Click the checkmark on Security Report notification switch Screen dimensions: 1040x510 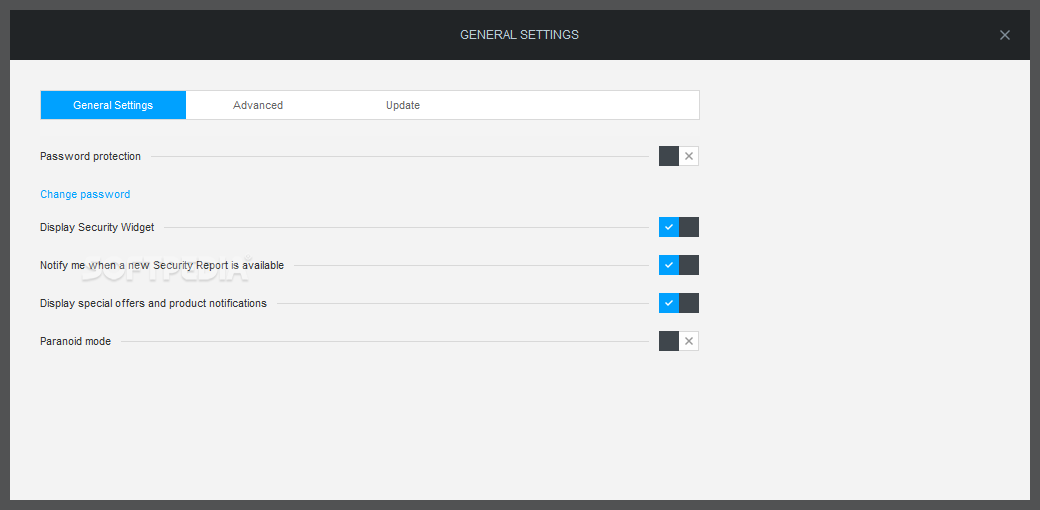[669, 265]
